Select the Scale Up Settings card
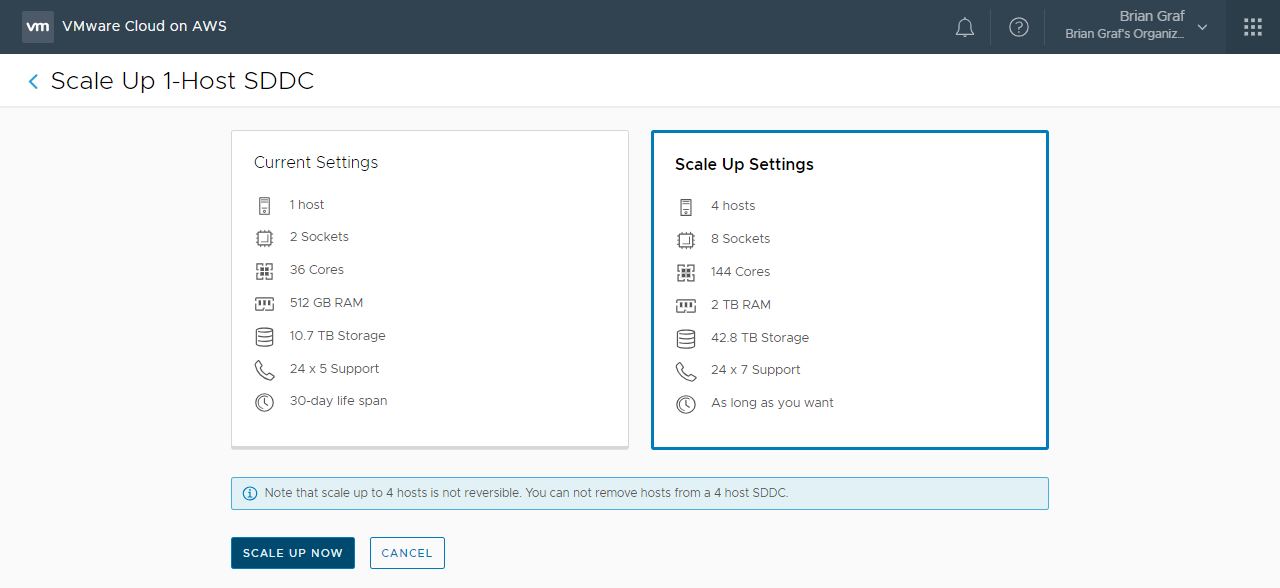The width and height of the screenshot is (1280, 588). coord(849,290)
